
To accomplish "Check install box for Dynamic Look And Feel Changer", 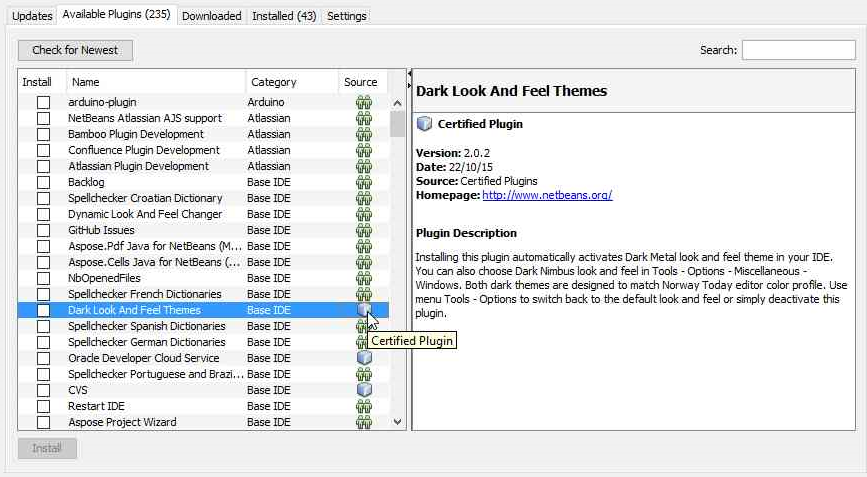I will click(x=43, y=214).
